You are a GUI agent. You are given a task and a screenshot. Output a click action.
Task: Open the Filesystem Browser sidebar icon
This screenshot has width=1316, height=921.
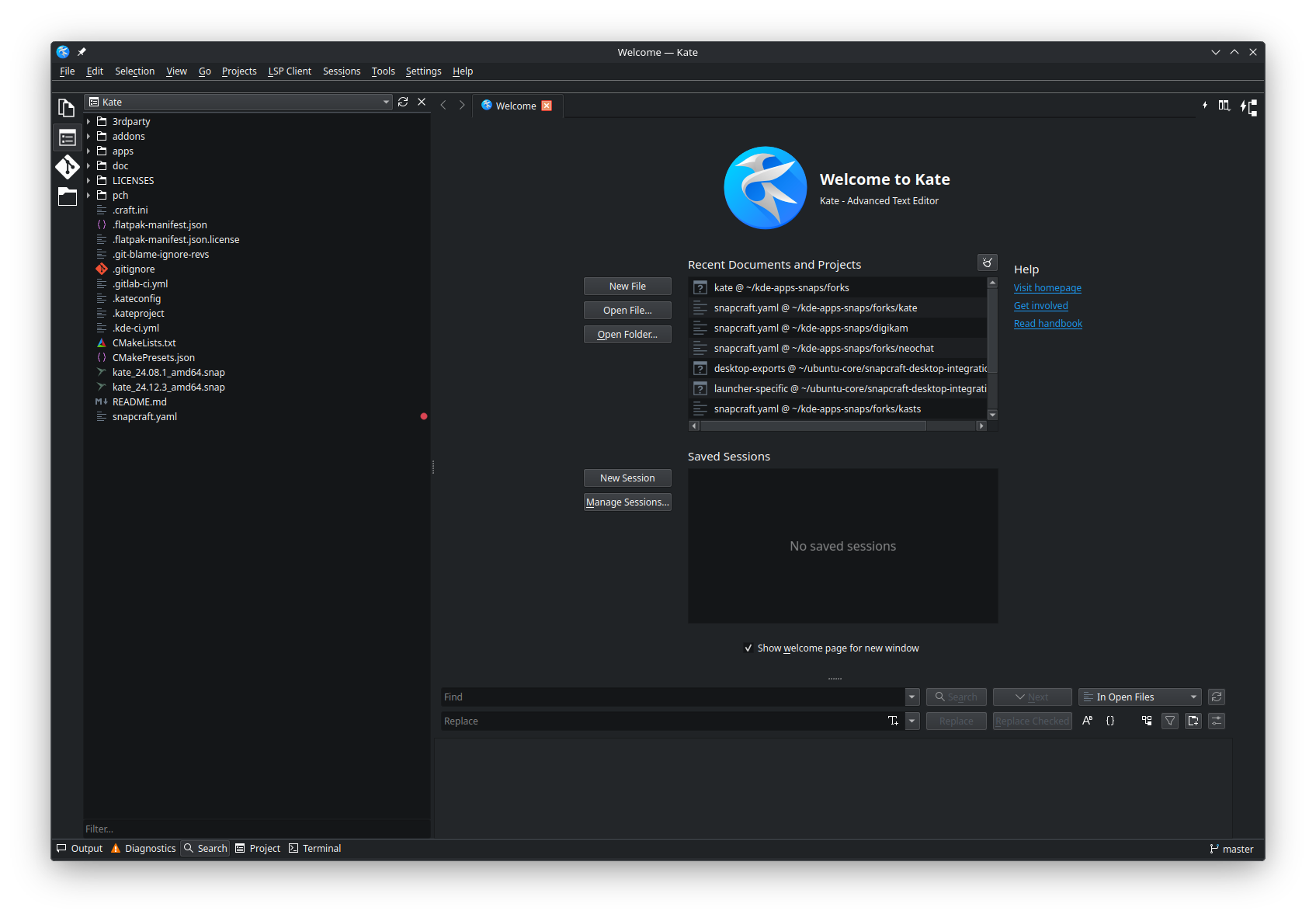click(68, 197)
